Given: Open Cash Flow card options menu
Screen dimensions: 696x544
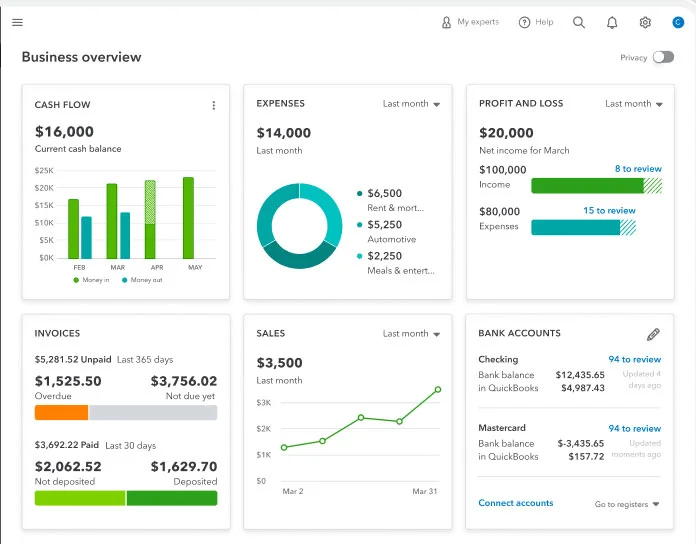Looking at the screenshot, I should (213, 105).
